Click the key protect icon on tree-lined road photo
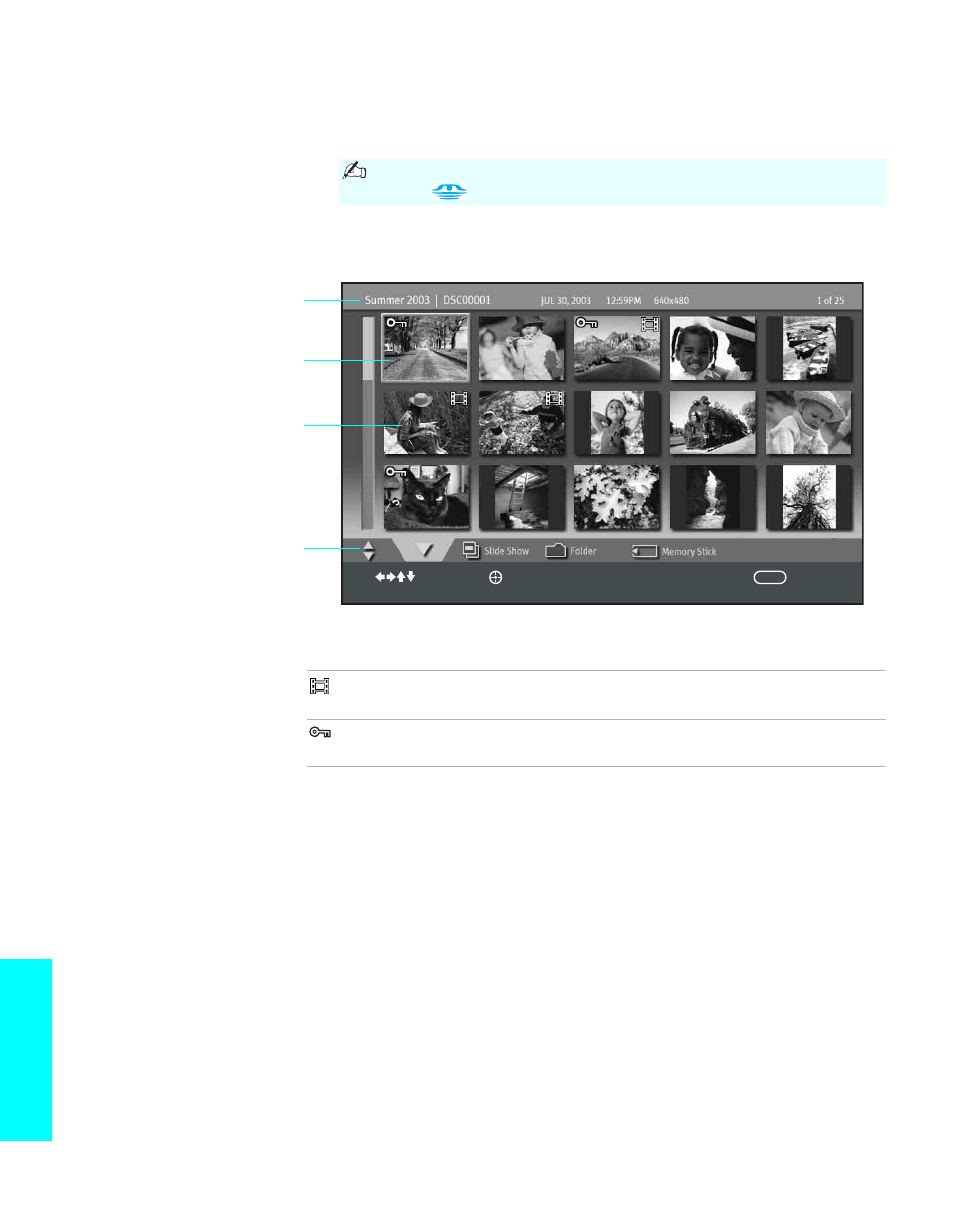 396,324
